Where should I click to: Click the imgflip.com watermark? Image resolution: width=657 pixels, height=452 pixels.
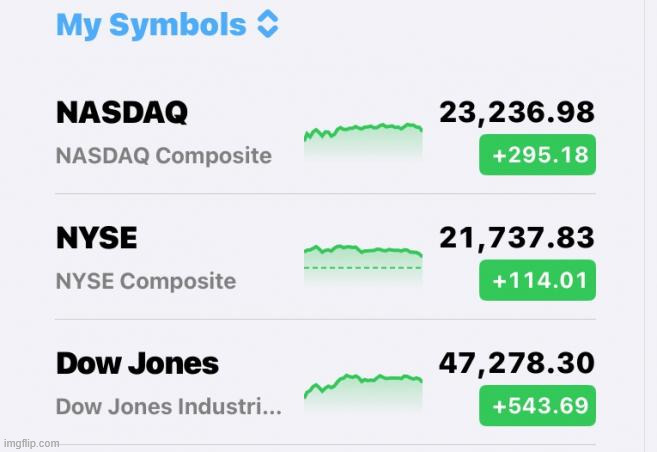click(31, 443)
